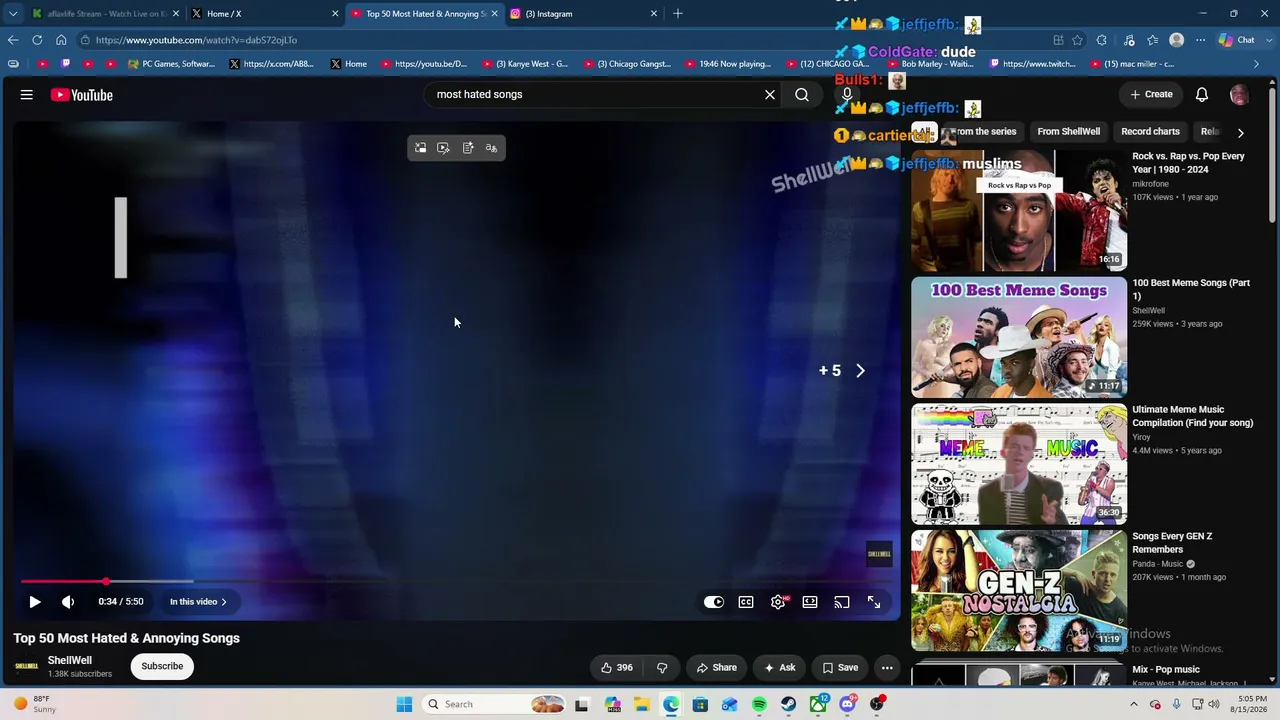Open Discord from the taskbar

coord(848,704)
